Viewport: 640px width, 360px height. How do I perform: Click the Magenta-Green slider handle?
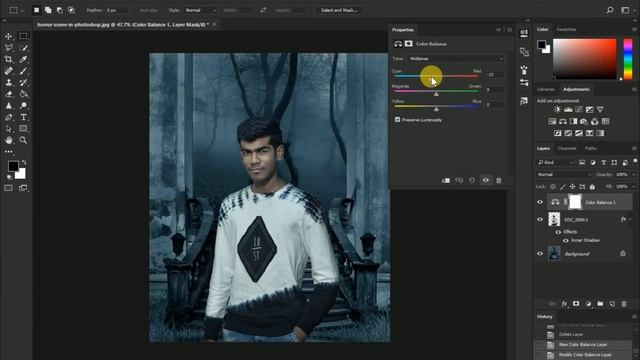click(436, 94)
